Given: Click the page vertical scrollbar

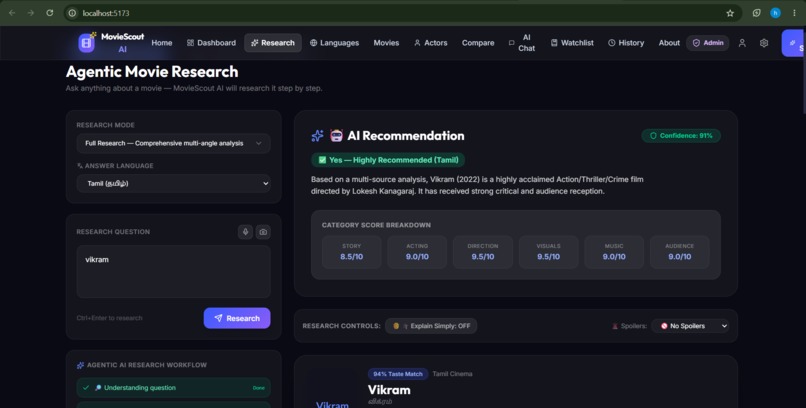Looking at the screenshot, I should pyautogui.click(x=802, y=69).
